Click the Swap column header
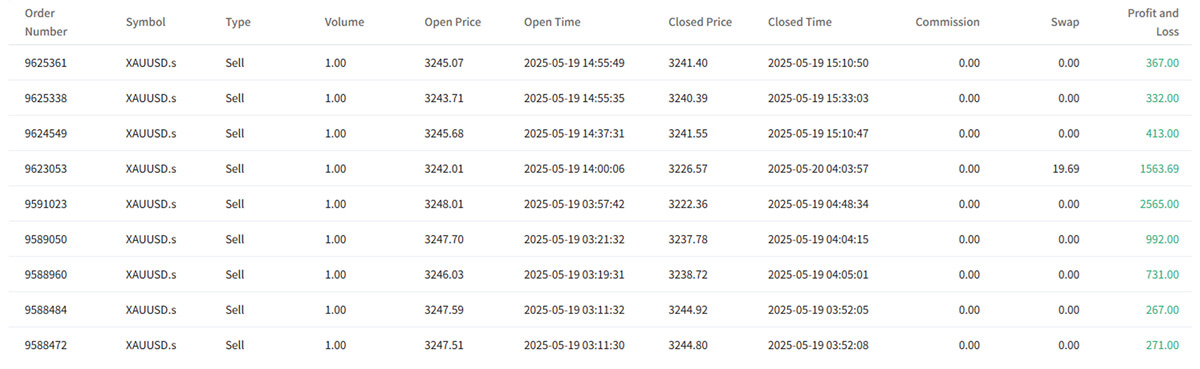Screen dimensions: 1200x369 click(1065, 22)
